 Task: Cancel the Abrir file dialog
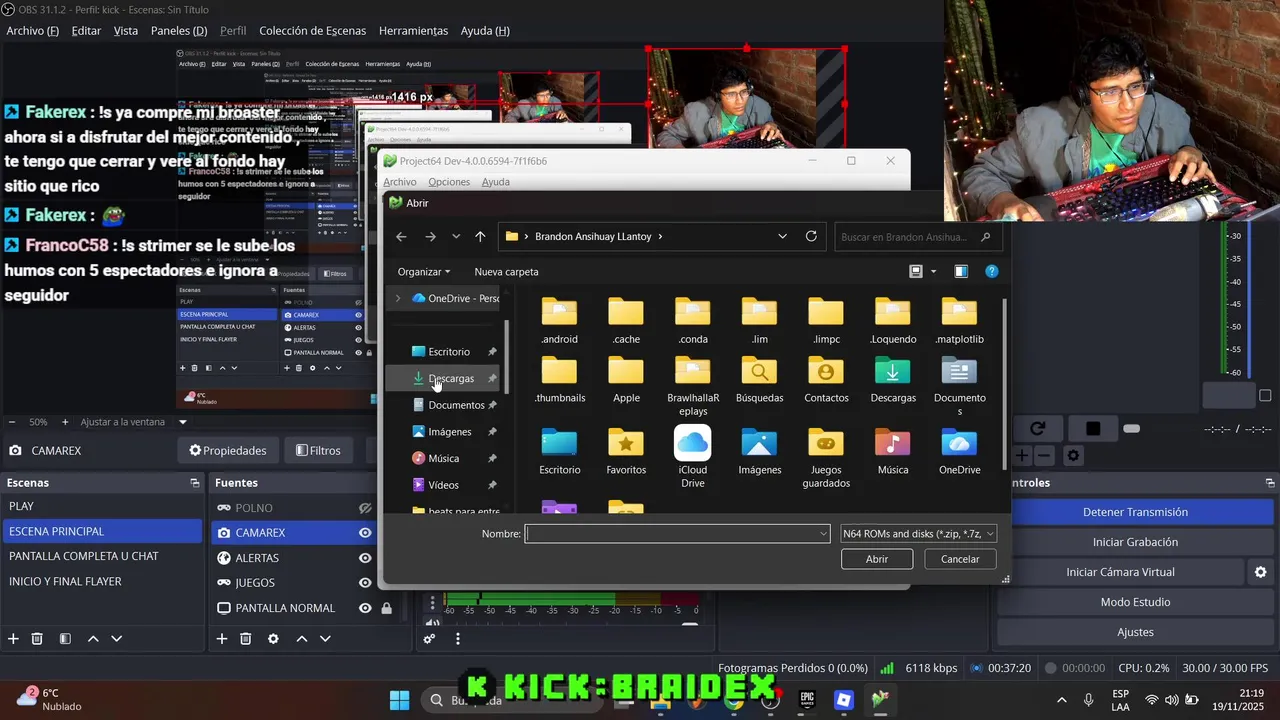coord(960,559)
